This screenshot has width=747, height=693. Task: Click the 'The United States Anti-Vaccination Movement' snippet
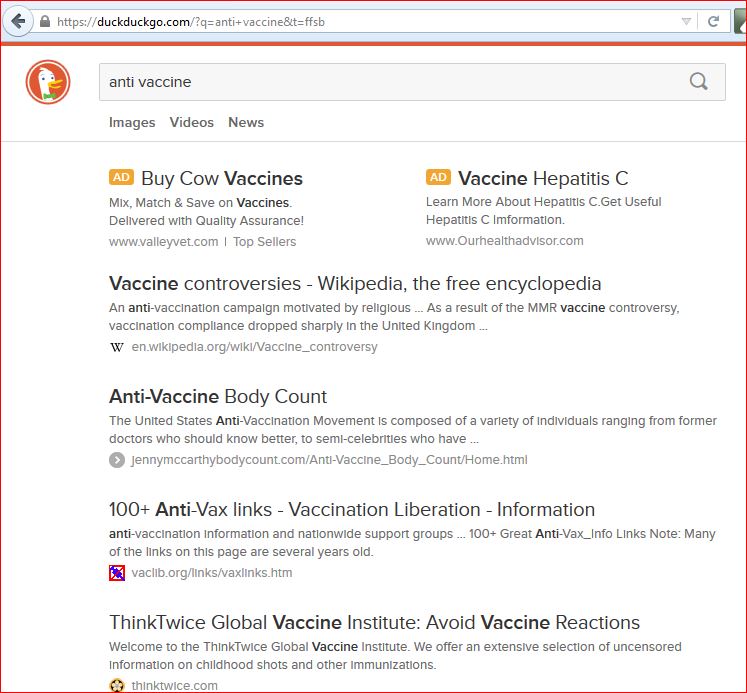(x=413, y=430)
